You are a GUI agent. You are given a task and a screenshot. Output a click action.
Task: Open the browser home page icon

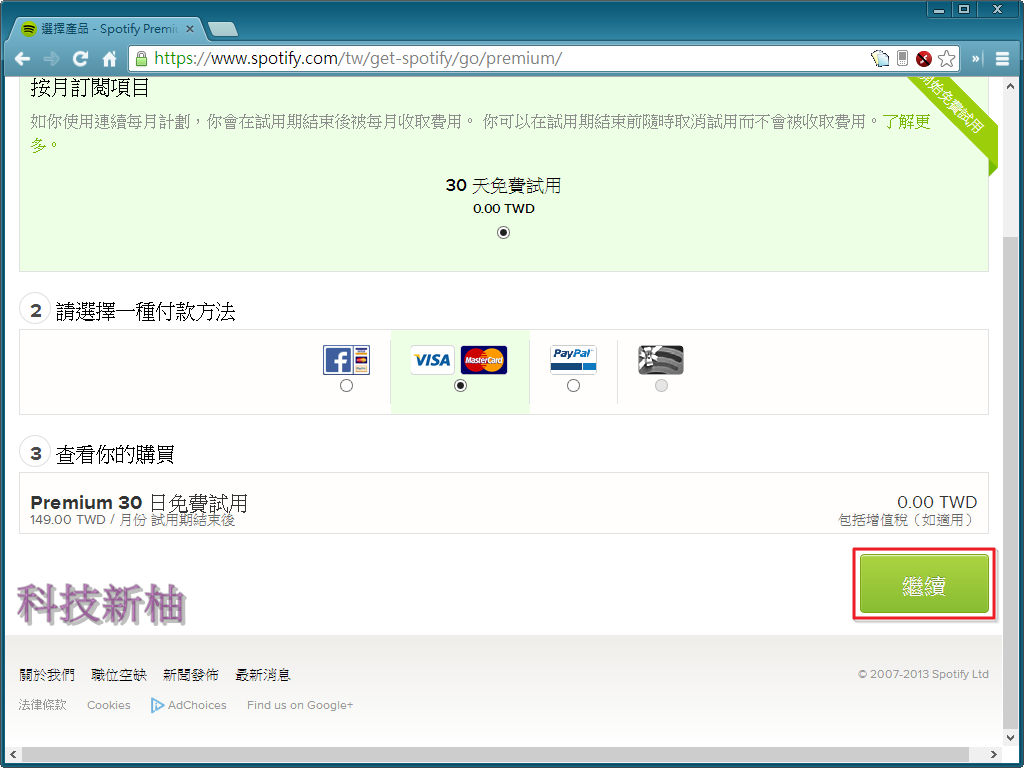coord(109,59)
